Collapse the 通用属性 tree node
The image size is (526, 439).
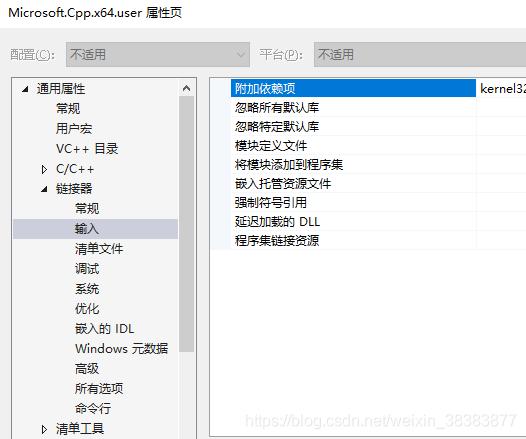(25, 89)
